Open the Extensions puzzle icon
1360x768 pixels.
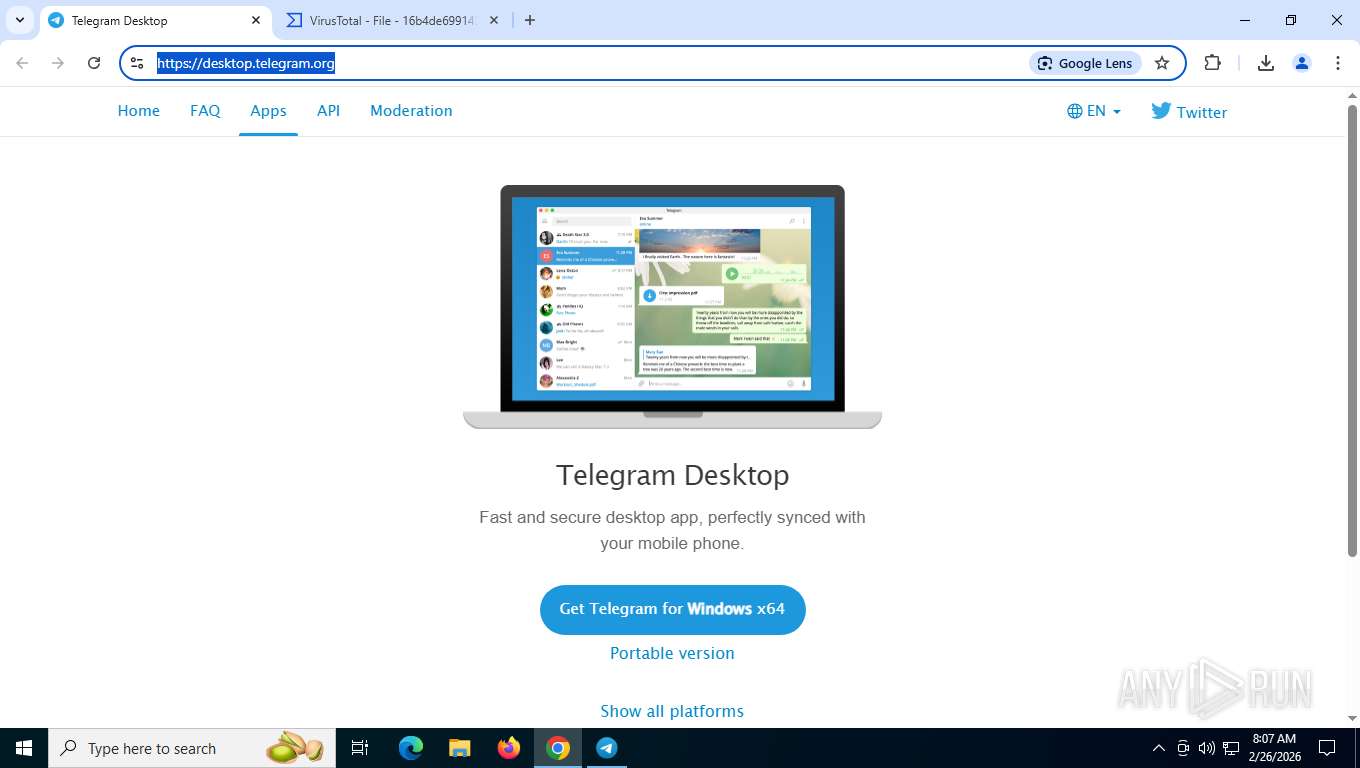point(1212,63)
